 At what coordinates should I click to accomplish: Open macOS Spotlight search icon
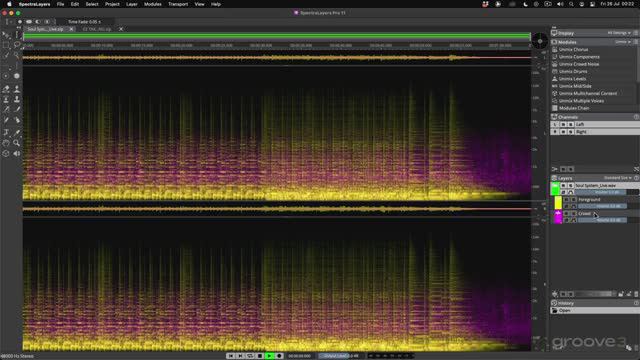pos(571,4)
